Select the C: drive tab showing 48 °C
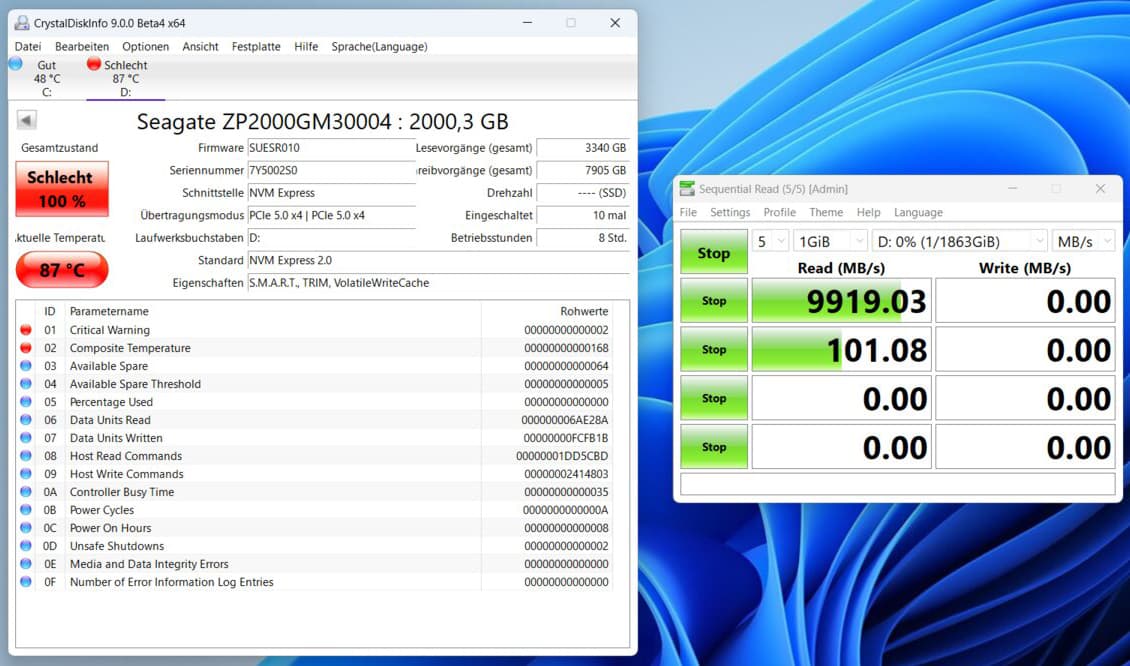Image resolution: width=1130 pixels, height=666 pixels. 47,78
